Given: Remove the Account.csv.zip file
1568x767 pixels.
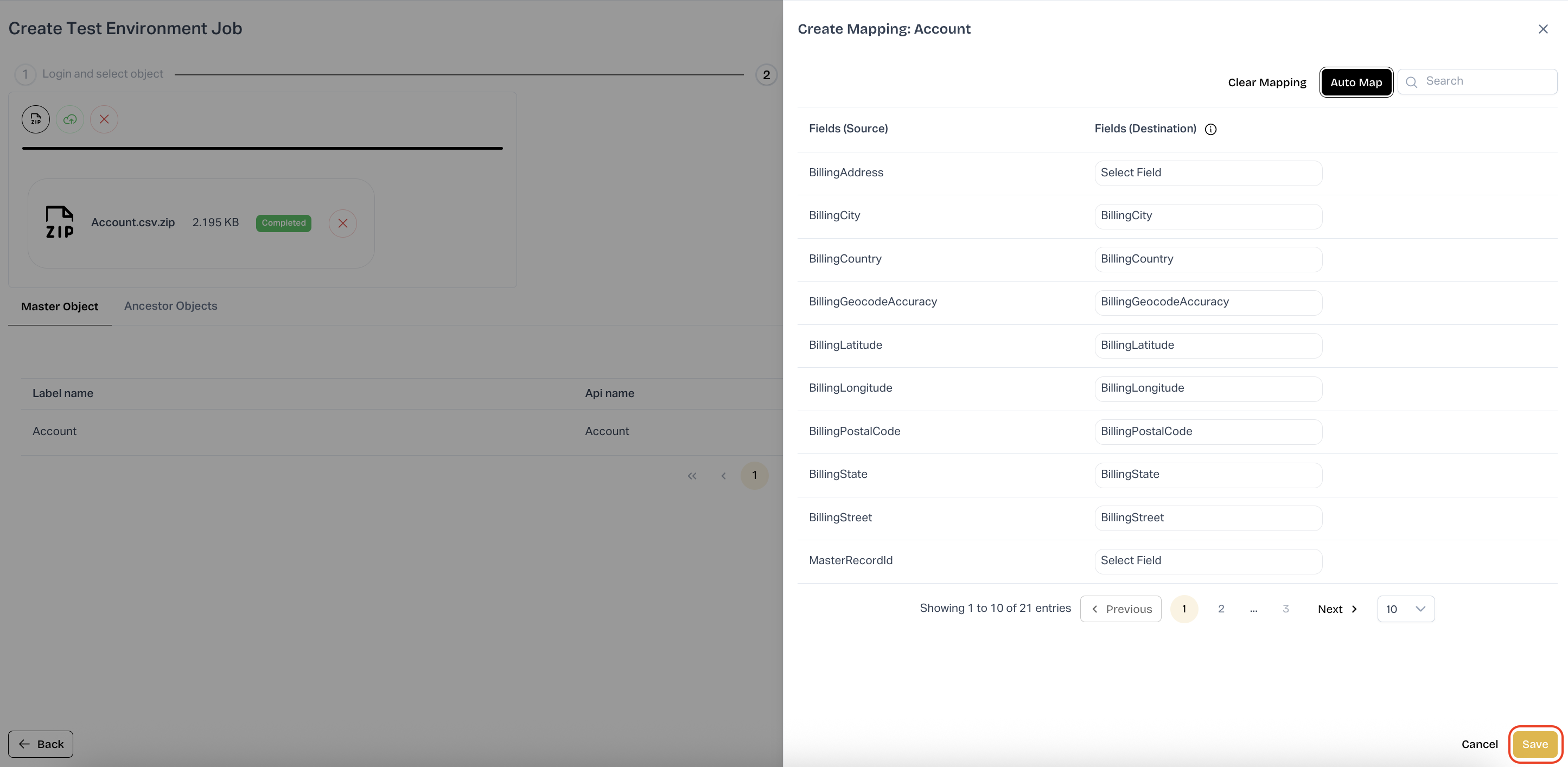Looking at the screenshot, I should pyautogui.click(x=343, y=223).
